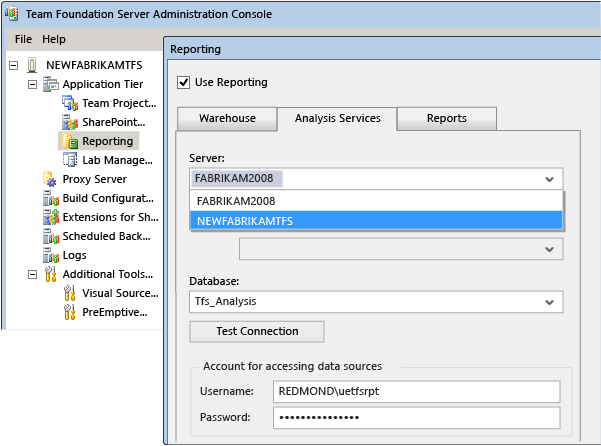The height and width of the screenshot is (446, 601).
Task: Select Proxy Server in the tree
Action: (95, 179)
